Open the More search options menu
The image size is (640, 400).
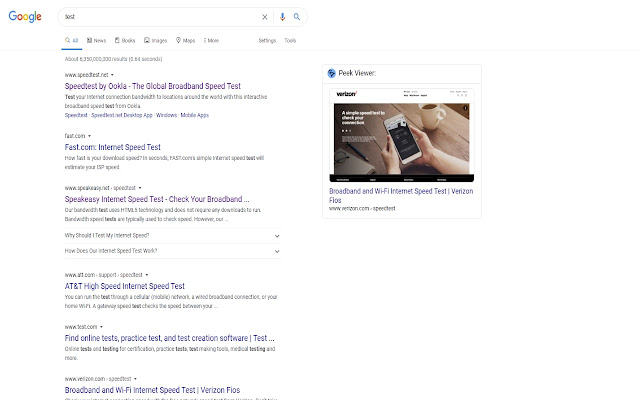pos(211,40)
